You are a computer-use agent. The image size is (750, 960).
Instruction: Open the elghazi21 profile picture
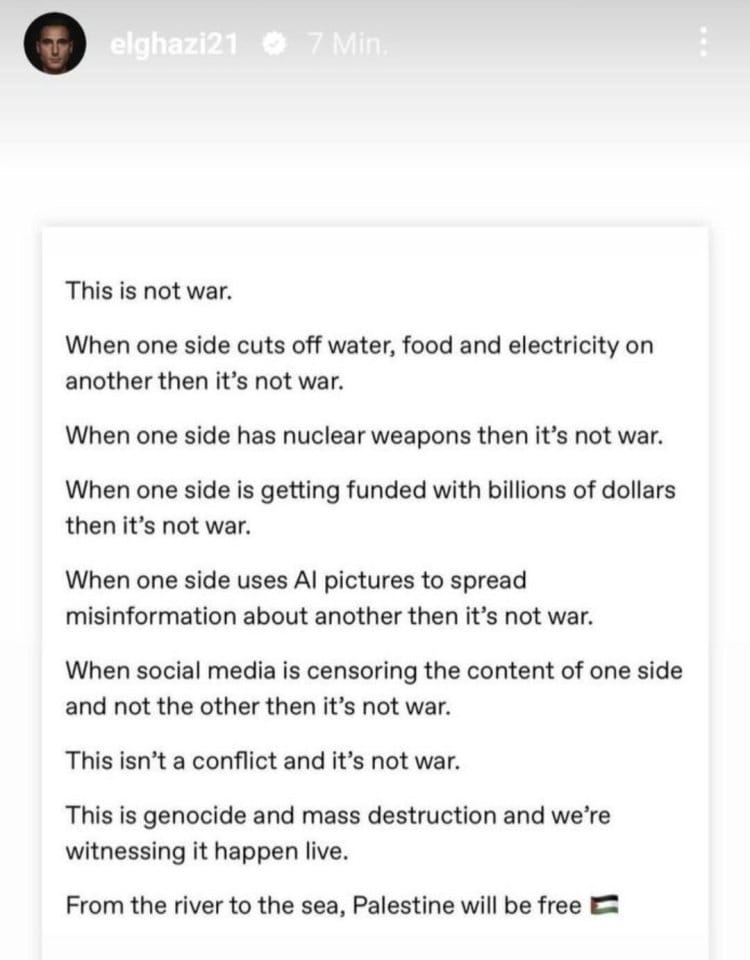click(x=54, y=44)
